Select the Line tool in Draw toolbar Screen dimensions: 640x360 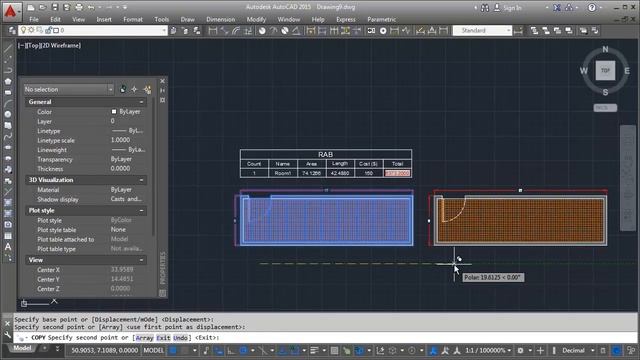(8, 49)
